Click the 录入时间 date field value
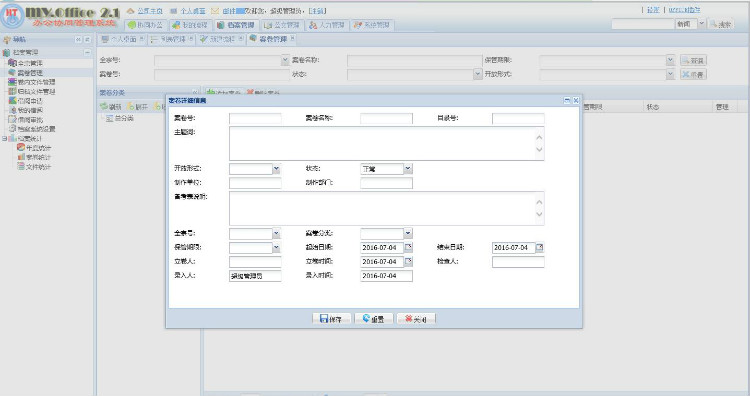Viewport: 750px width, 396px height. tap(386, 275)
